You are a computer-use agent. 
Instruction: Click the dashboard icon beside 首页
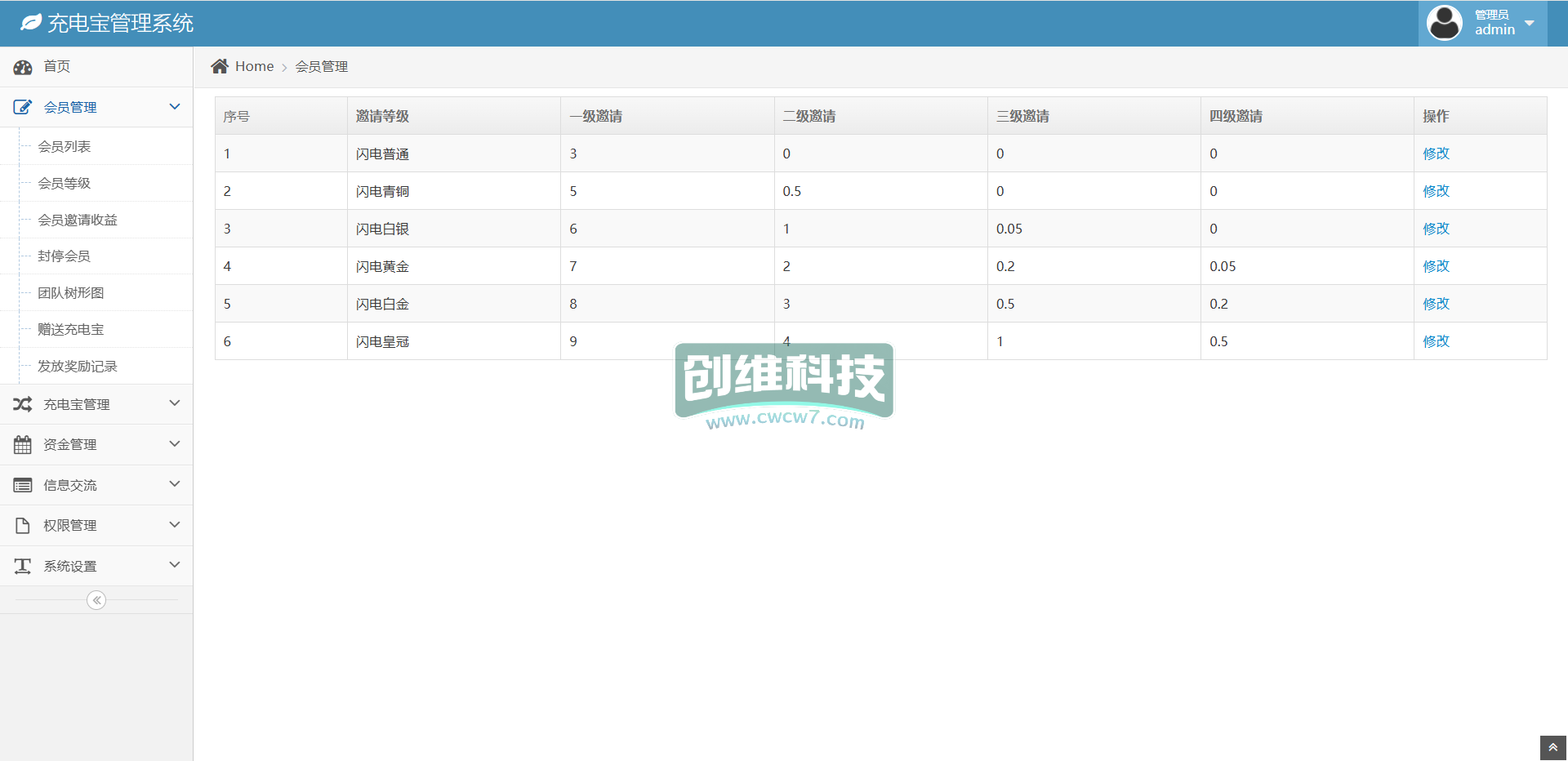click(x=23, y=67)
